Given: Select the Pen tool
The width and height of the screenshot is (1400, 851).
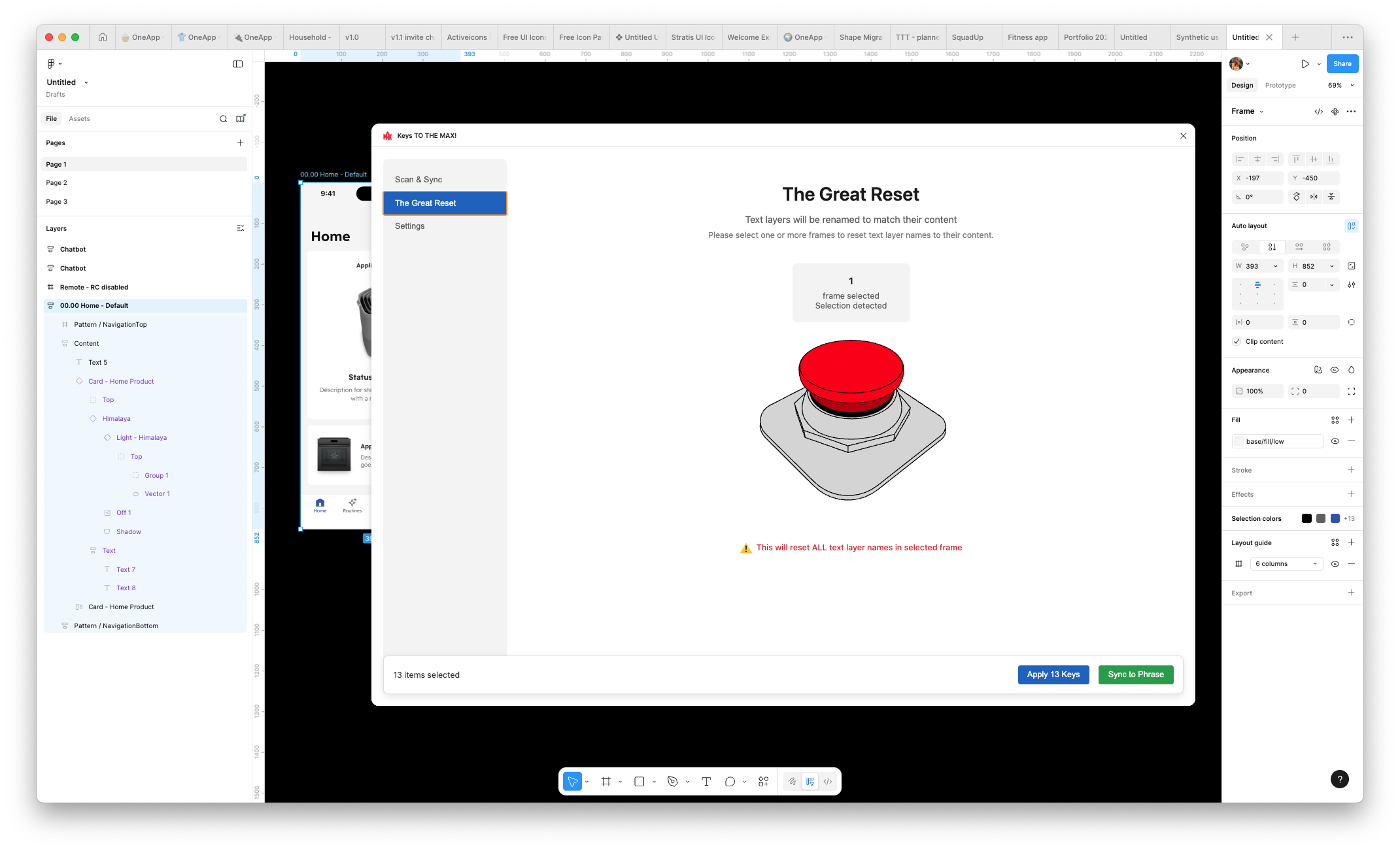Looking at the screenshot, I should pos(672,781).
